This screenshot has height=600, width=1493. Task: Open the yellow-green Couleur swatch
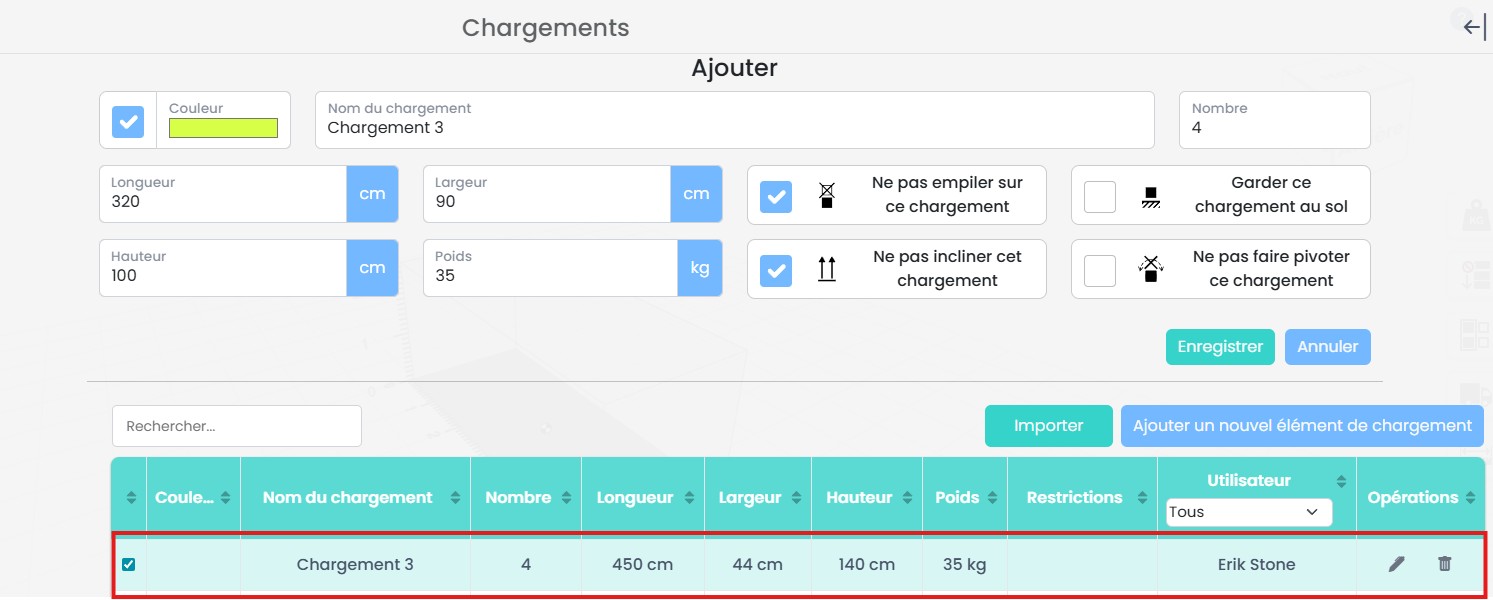tap(223, 128)
